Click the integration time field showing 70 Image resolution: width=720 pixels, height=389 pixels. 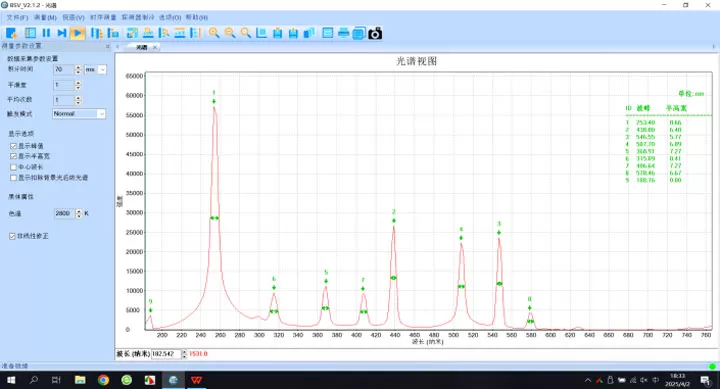[x=64, y=69]
